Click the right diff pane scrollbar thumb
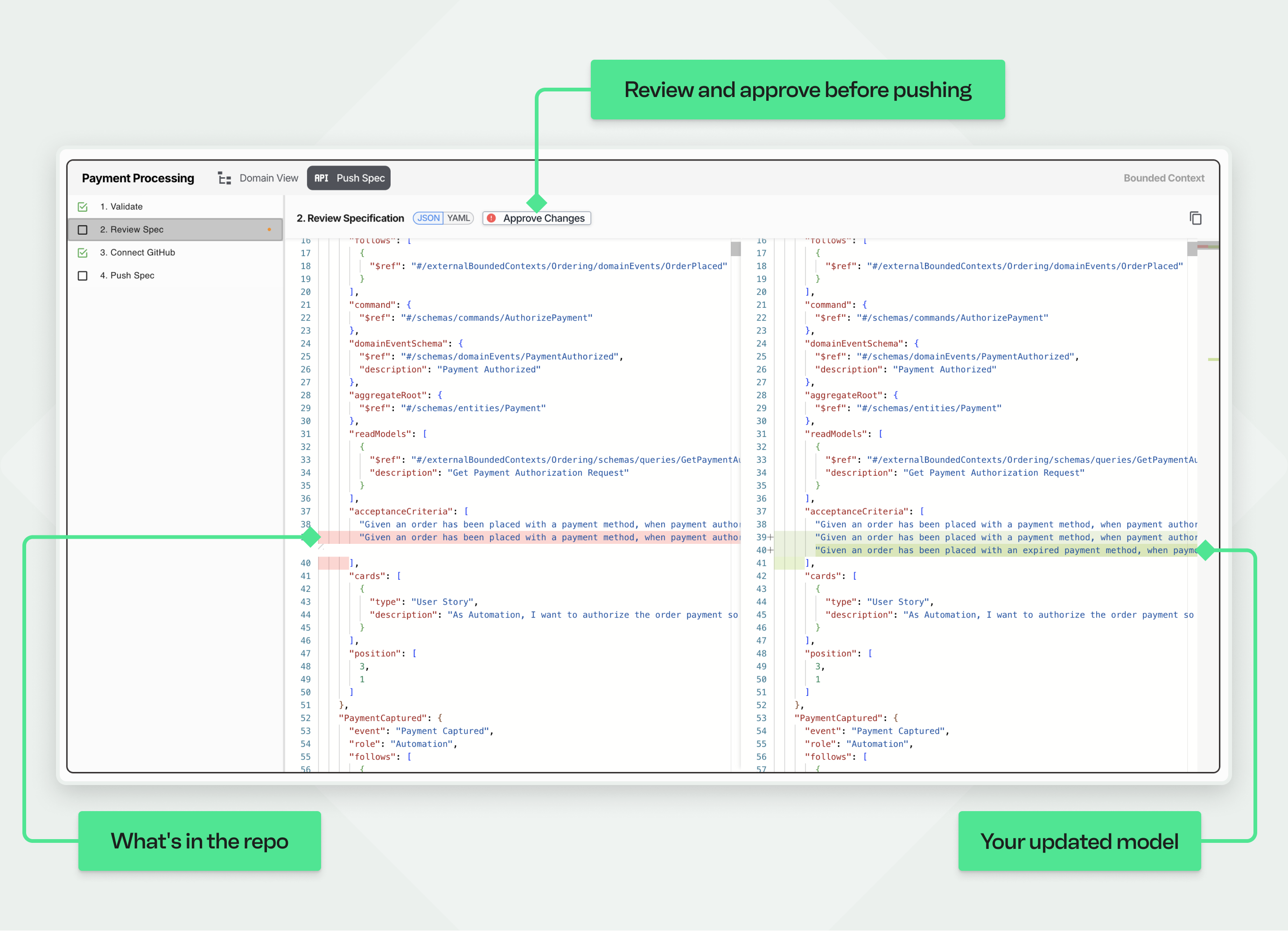This screenshot has width=1288, height=931. click(1192, 249)
